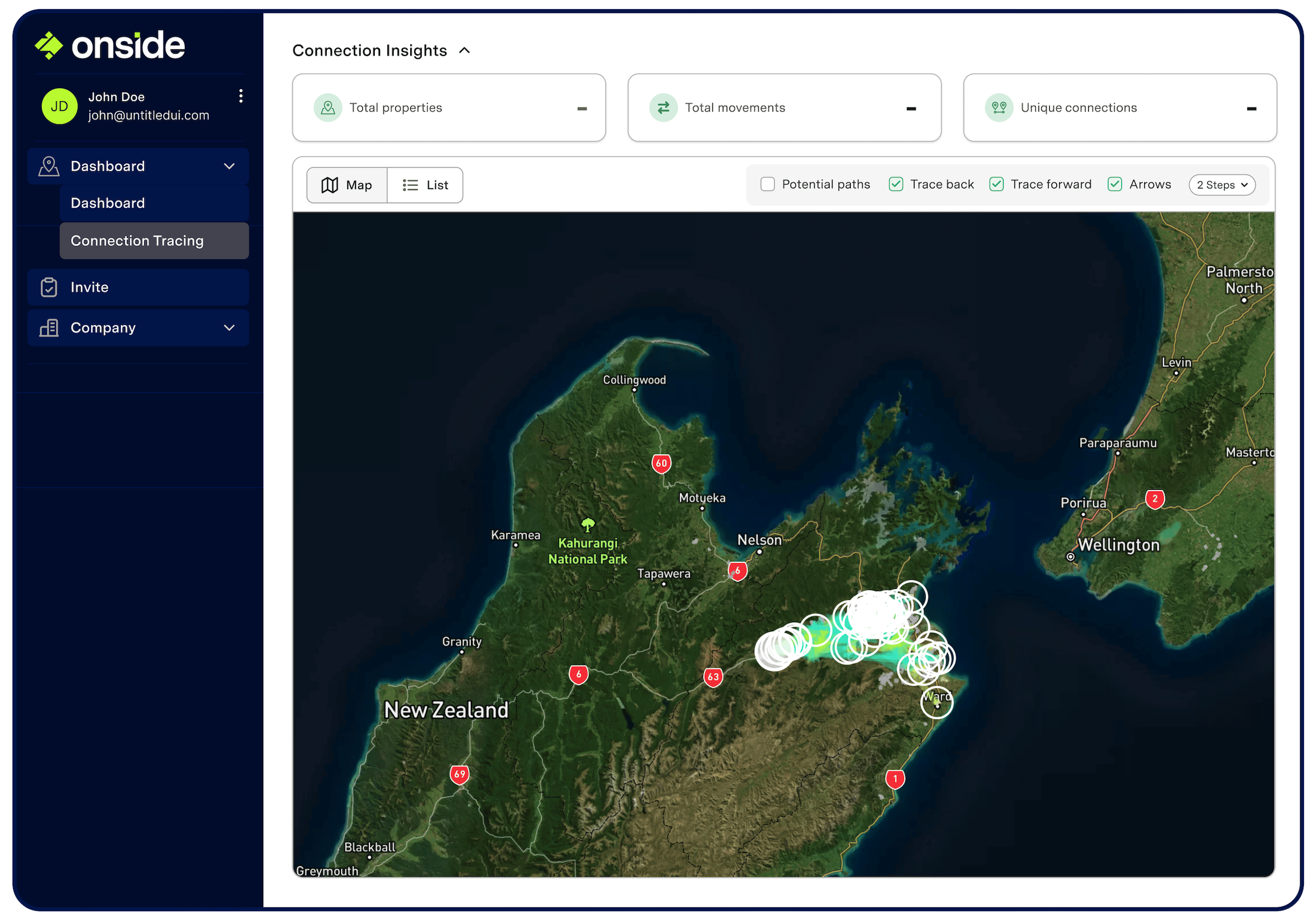The image size is (1316, 918).
Task: Click the Company building icon
Action: click(x=49, y=328)
